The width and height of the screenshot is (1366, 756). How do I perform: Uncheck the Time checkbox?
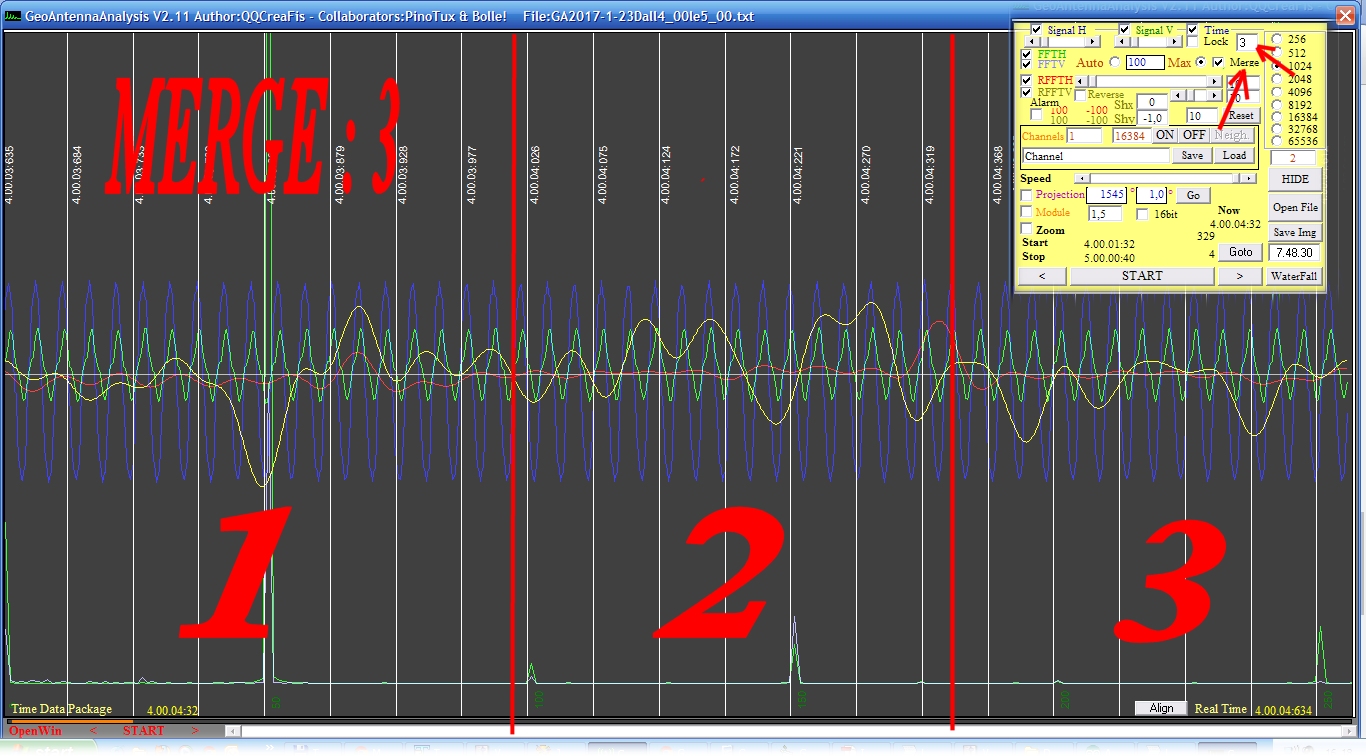click(x=1192, y=30)
